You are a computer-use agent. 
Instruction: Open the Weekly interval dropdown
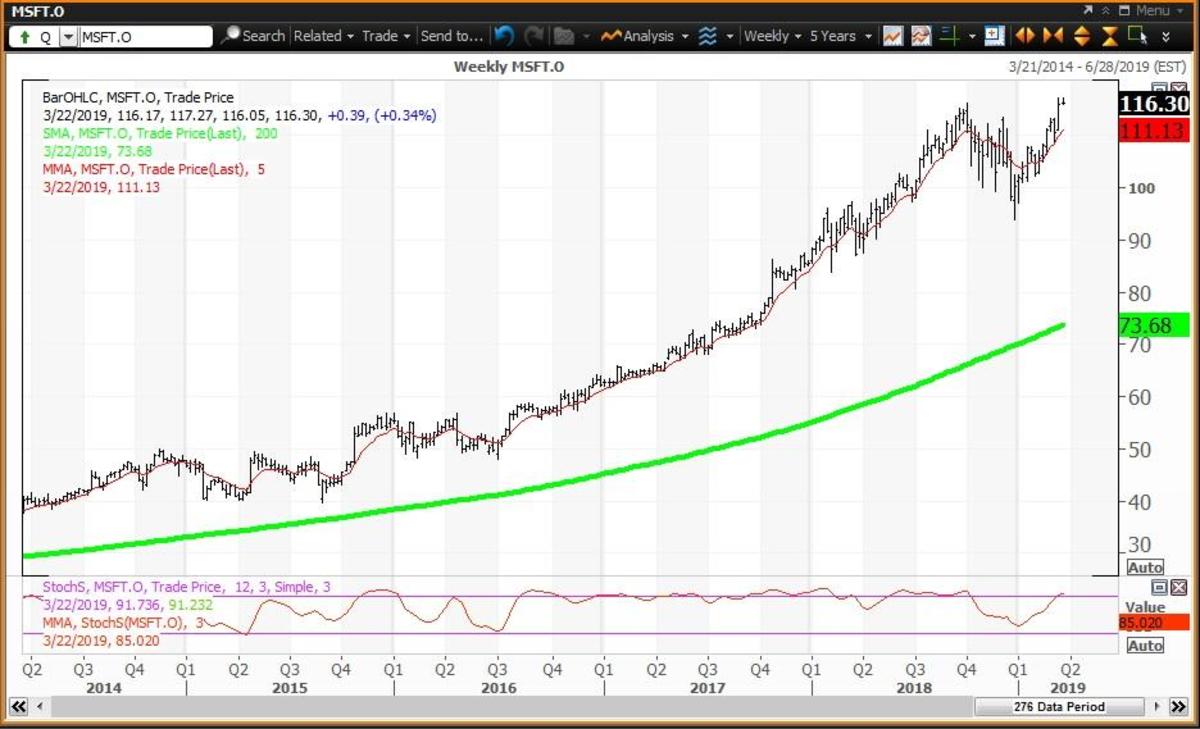(x=773, y=36)
